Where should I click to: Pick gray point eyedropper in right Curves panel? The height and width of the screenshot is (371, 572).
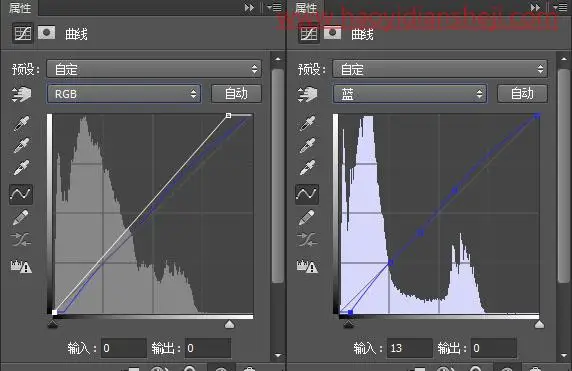[307, 146]
